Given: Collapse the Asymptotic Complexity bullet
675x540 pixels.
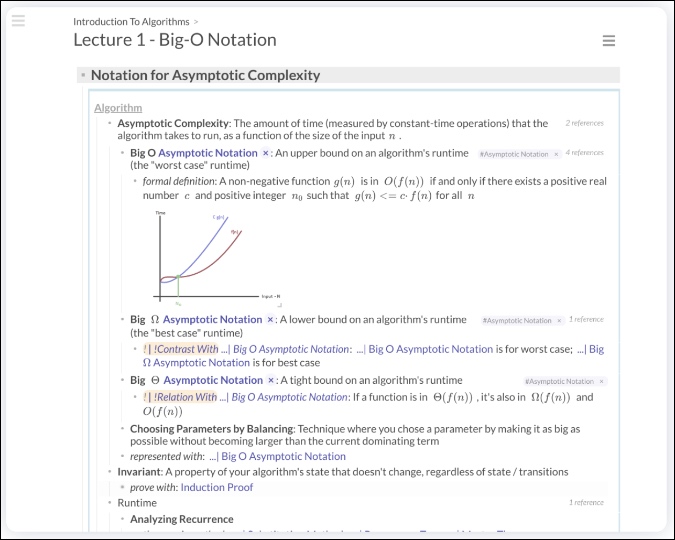Looking at the screenshot, I should [110, 124].
